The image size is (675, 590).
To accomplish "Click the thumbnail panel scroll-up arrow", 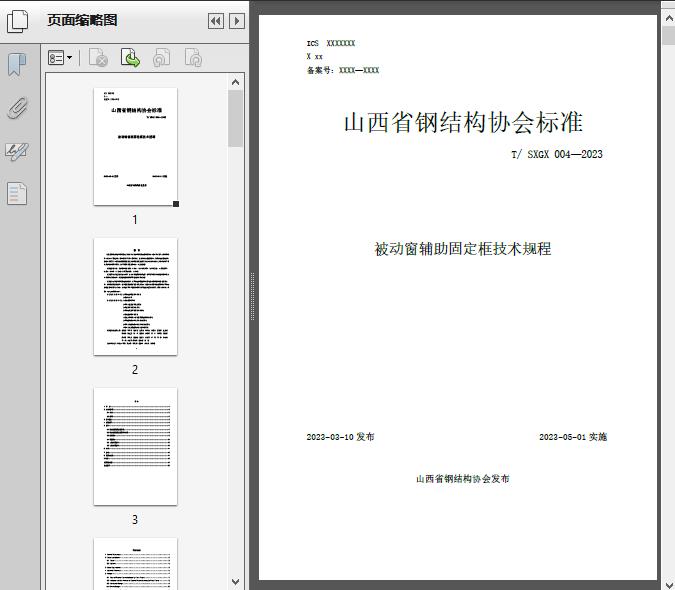I will tap(235, 82).
